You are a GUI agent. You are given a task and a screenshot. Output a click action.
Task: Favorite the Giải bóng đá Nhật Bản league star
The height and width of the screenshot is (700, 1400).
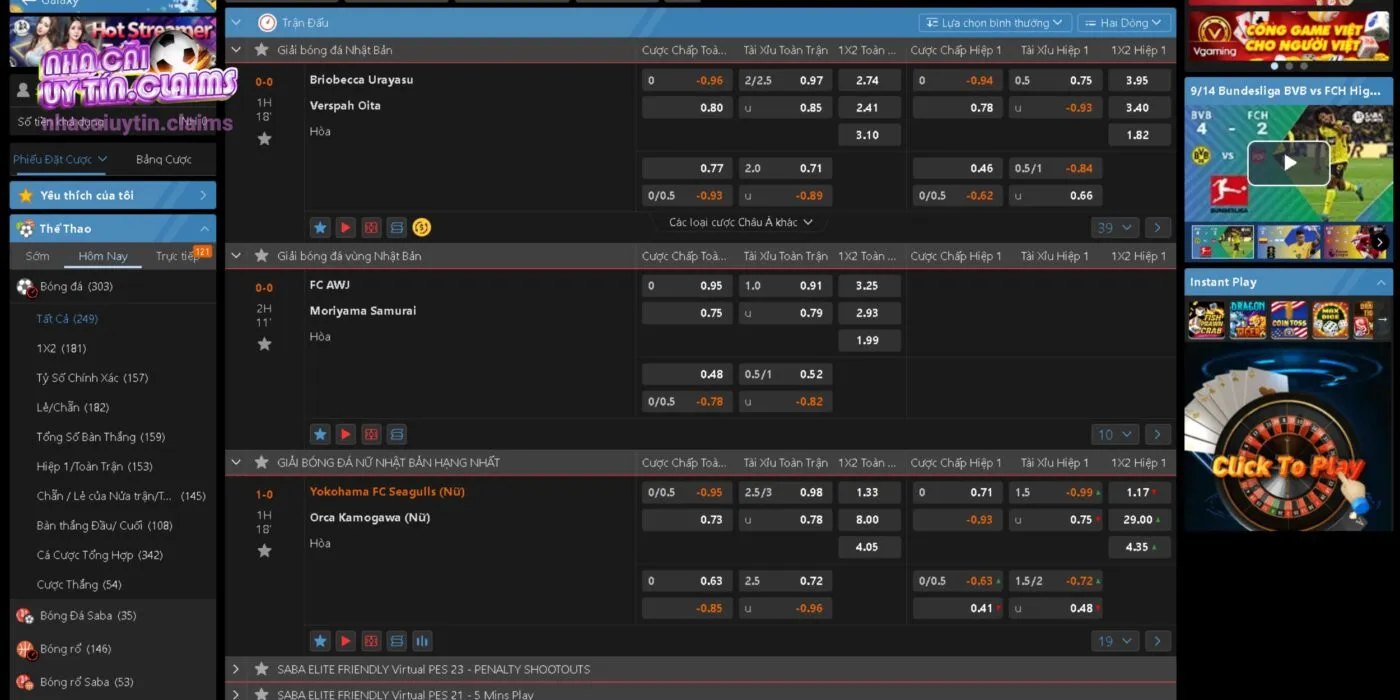click(262, 50)
